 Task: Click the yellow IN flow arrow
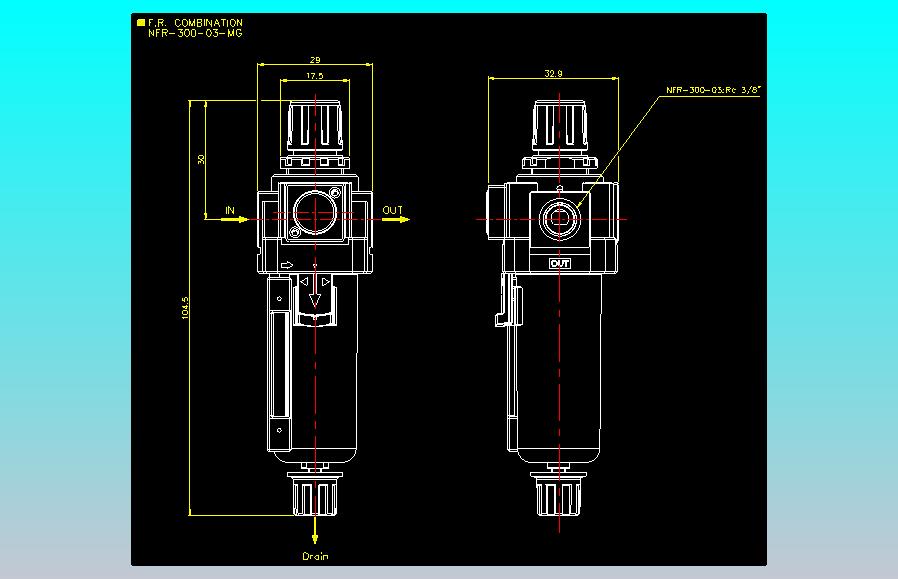coord(235,219)
